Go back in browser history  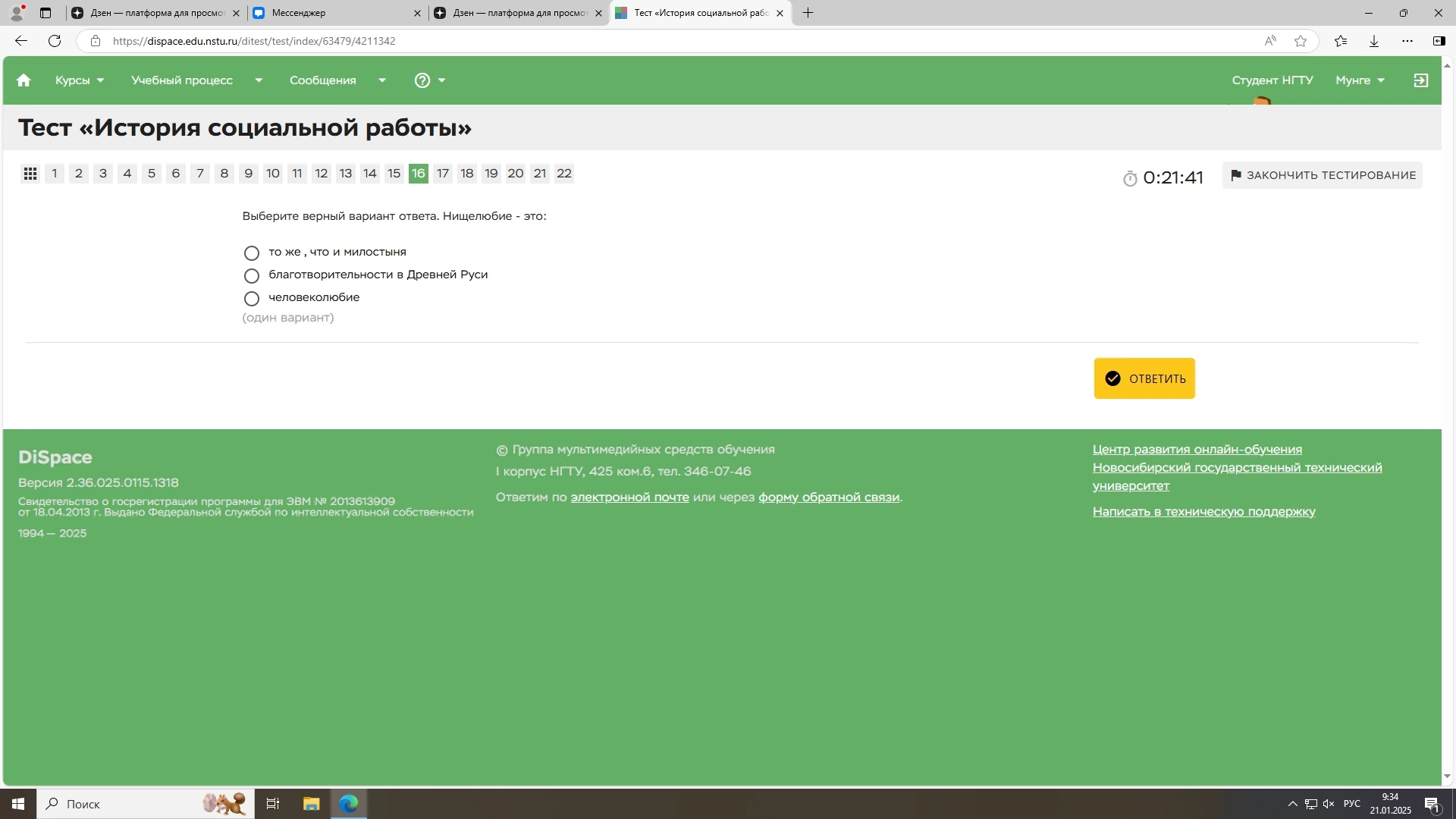(21, 41)
